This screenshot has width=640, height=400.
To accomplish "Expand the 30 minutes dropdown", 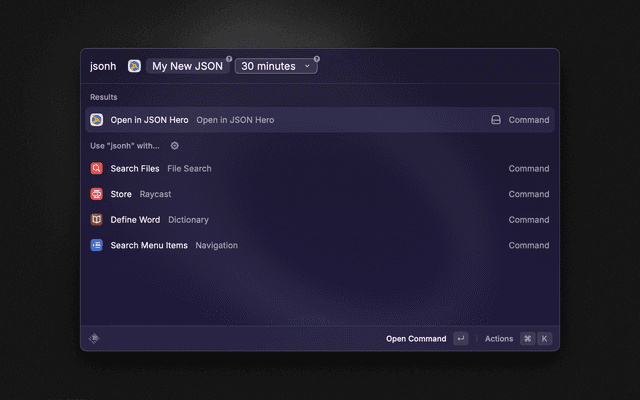I will click(x=275, y=66).
